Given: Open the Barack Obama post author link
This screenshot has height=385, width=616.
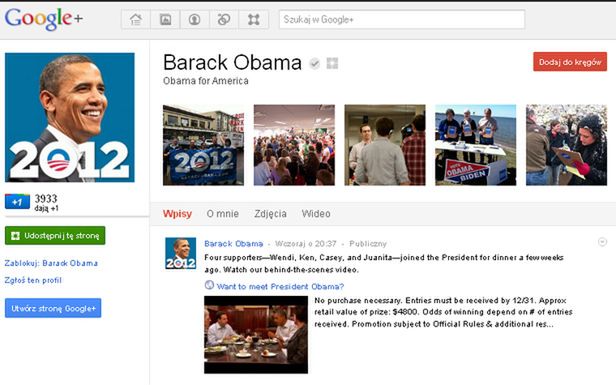Looking at the screenshot, I should tap(234, 244).
